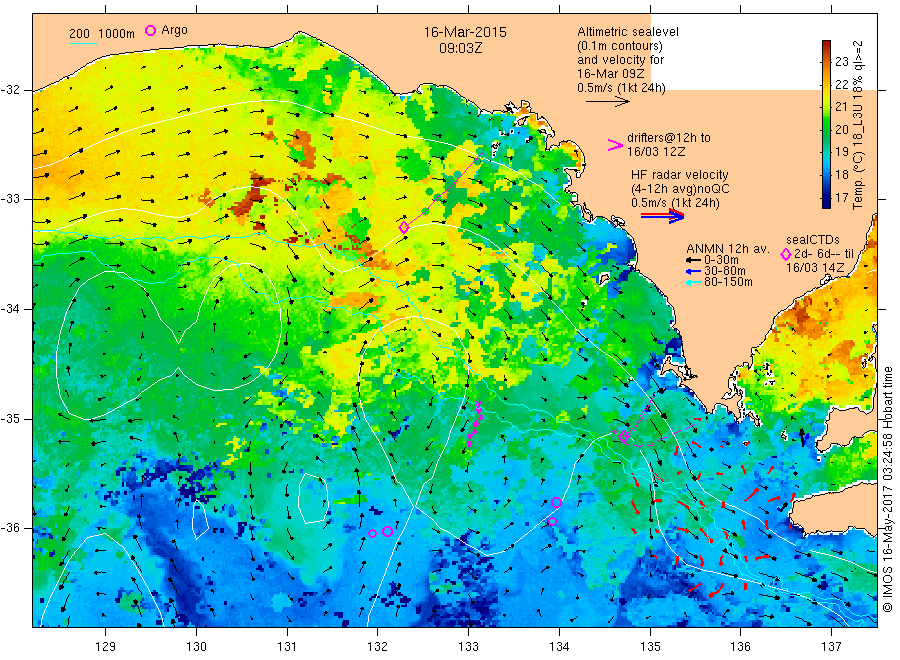
Task: Click the magenta sealCTDs diamond in legend
Action: [786, 254]
